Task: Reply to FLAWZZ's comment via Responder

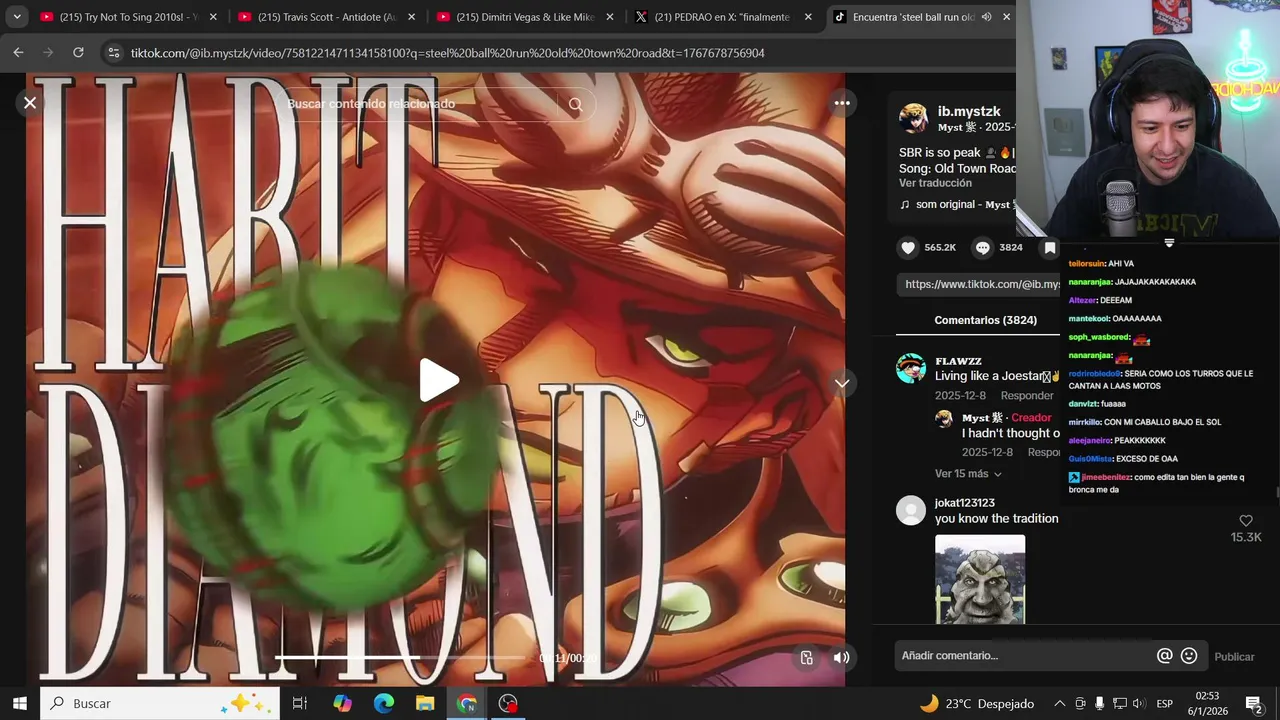Action: point(1027,396)
